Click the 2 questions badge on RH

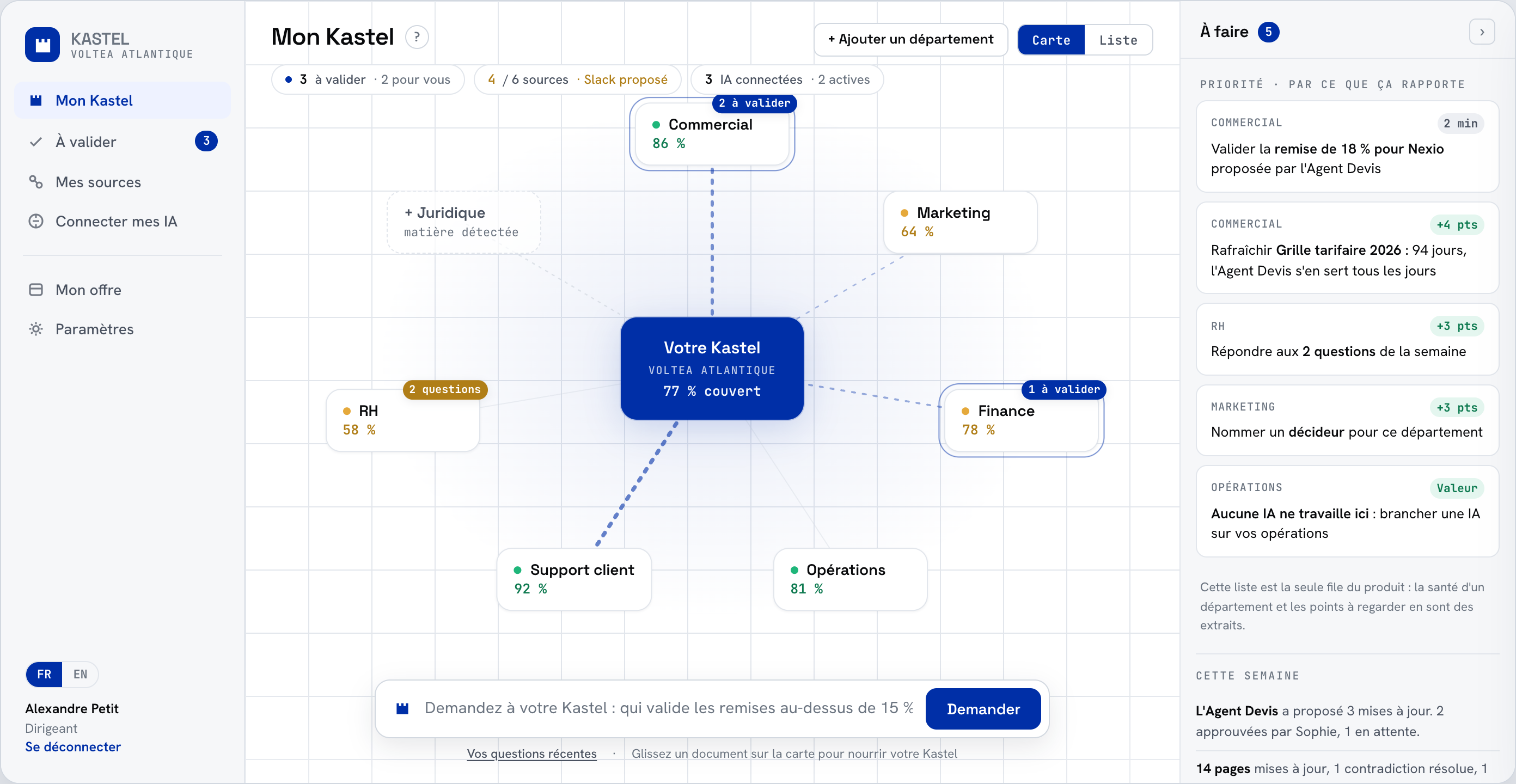pos(445,390)
